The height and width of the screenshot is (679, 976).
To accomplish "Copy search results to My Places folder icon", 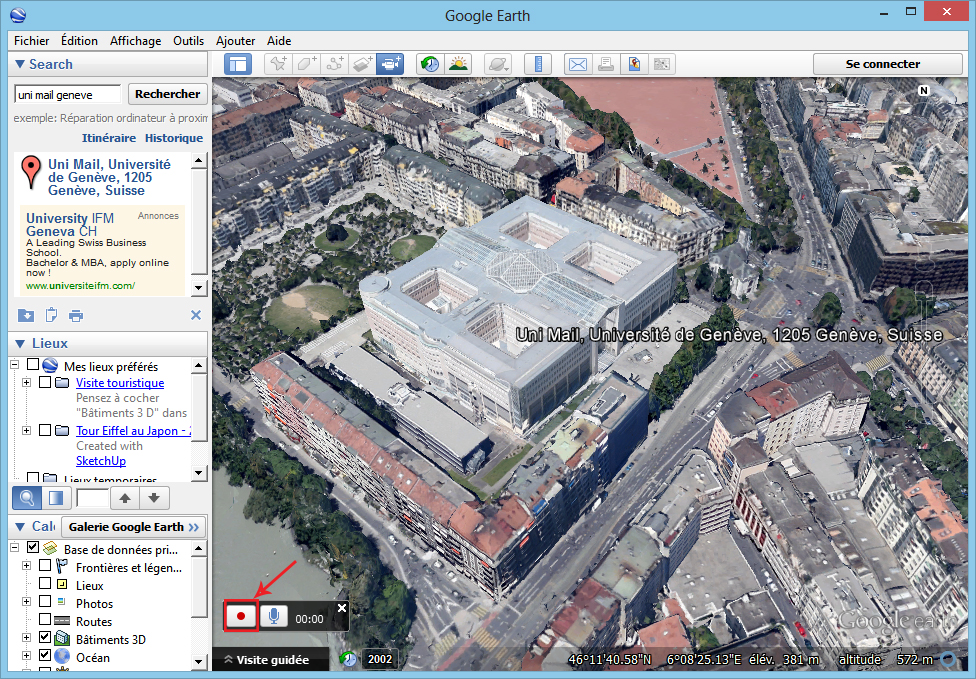I will click(x=26, y=316).
